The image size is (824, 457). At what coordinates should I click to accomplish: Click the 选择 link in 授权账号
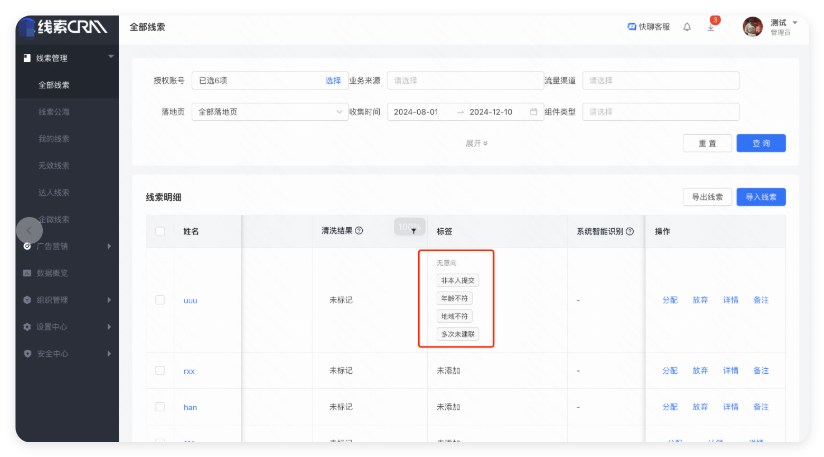(x=333, y=80)
